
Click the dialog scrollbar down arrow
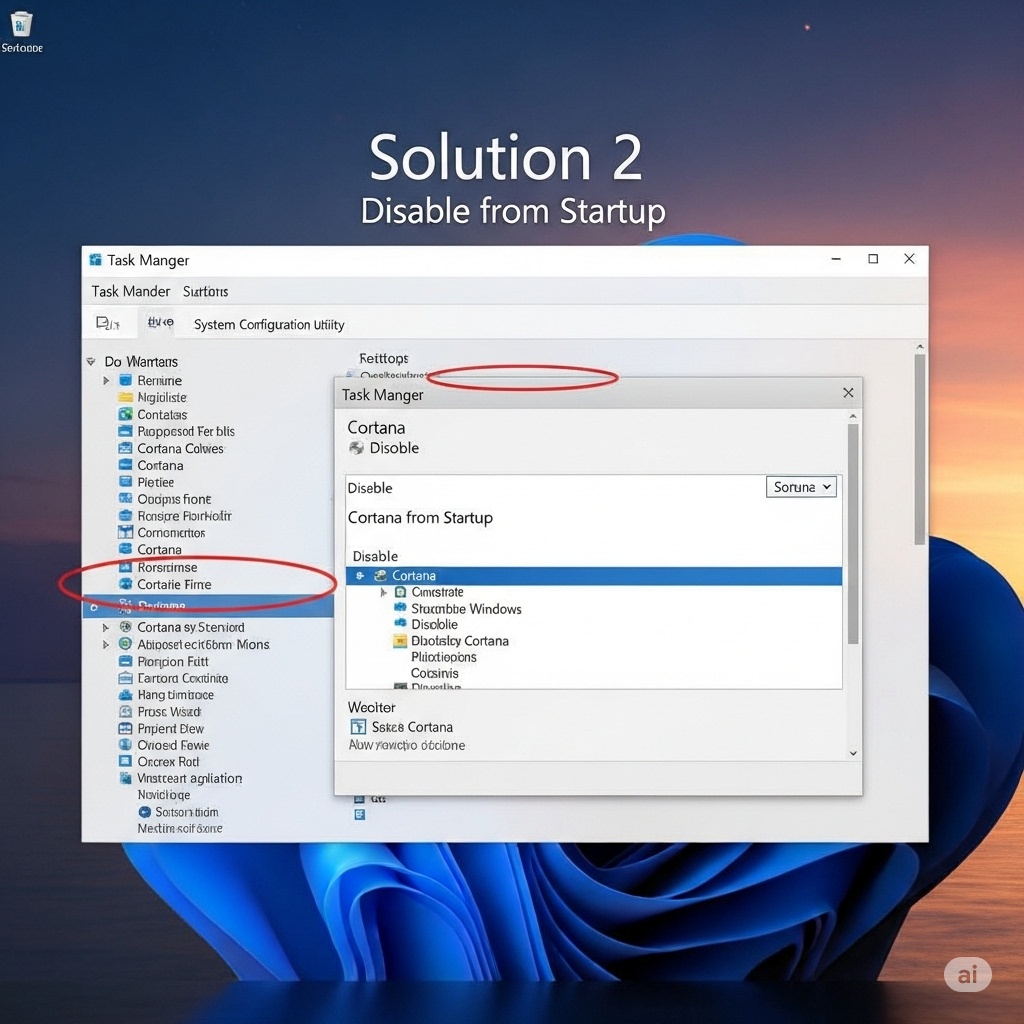pyautogui.click(x=852, y=753)
